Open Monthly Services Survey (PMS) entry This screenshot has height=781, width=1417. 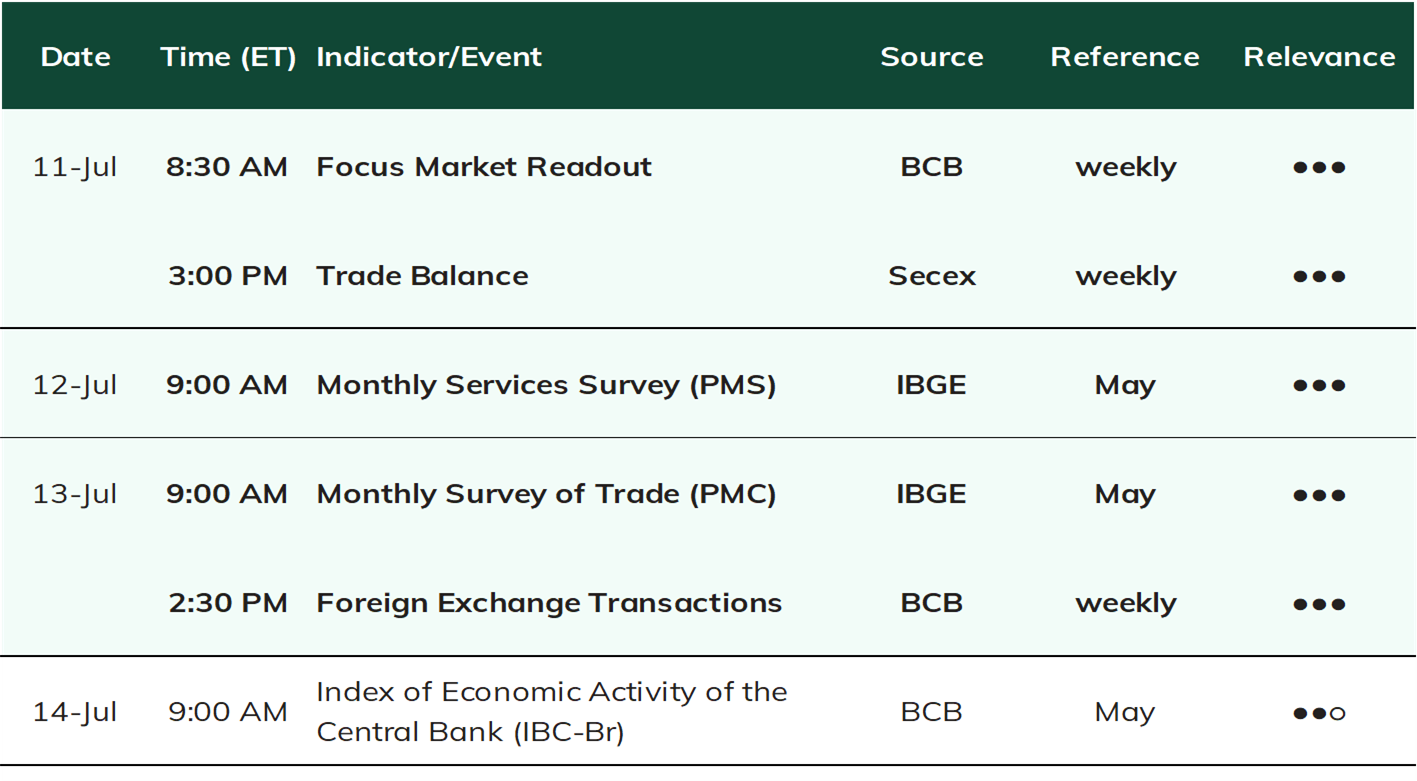[x=546, y=385]
